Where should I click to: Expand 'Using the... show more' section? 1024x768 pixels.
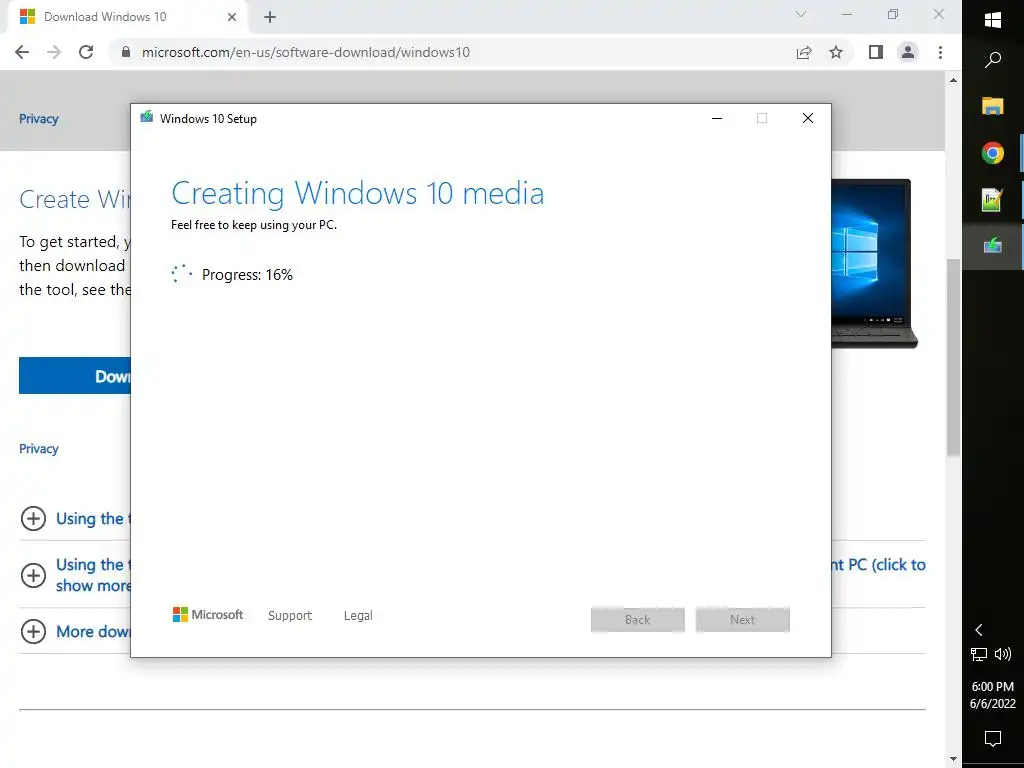[33, 575]
